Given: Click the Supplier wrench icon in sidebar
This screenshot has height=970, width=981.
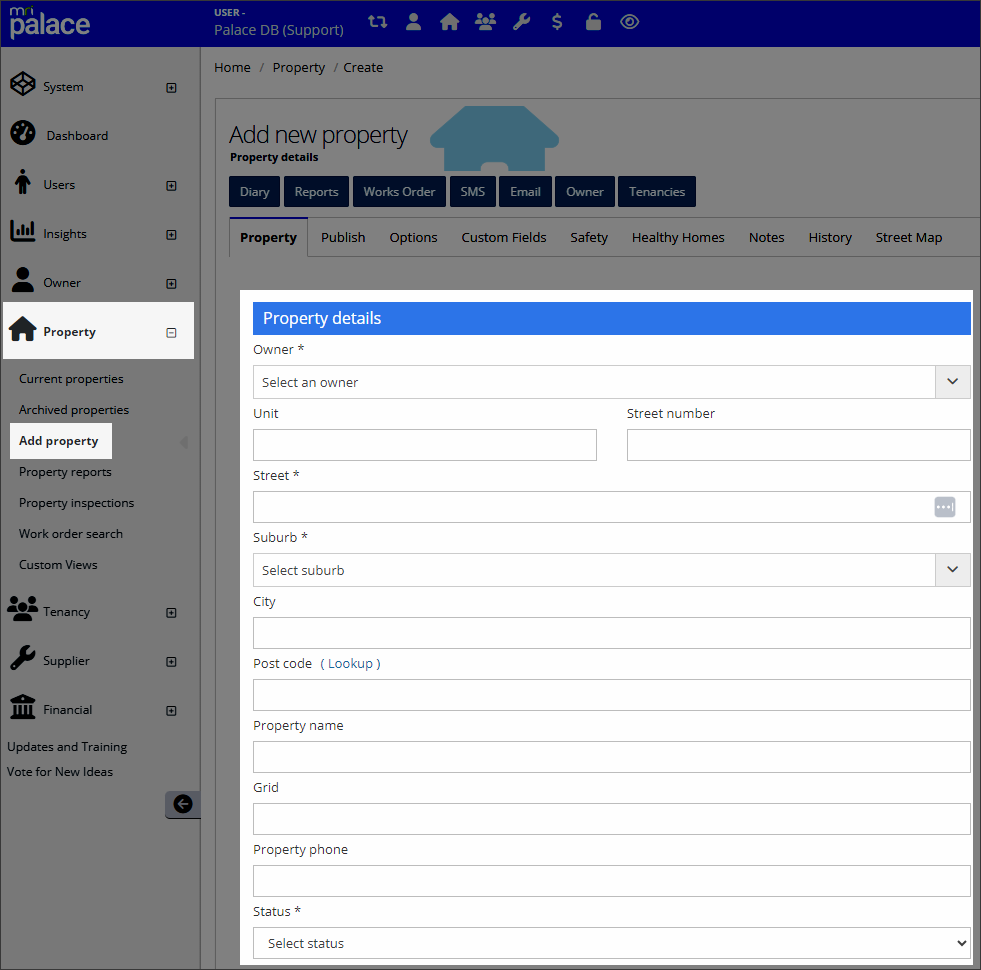Looking at the screenshot, I should point(23,658).
